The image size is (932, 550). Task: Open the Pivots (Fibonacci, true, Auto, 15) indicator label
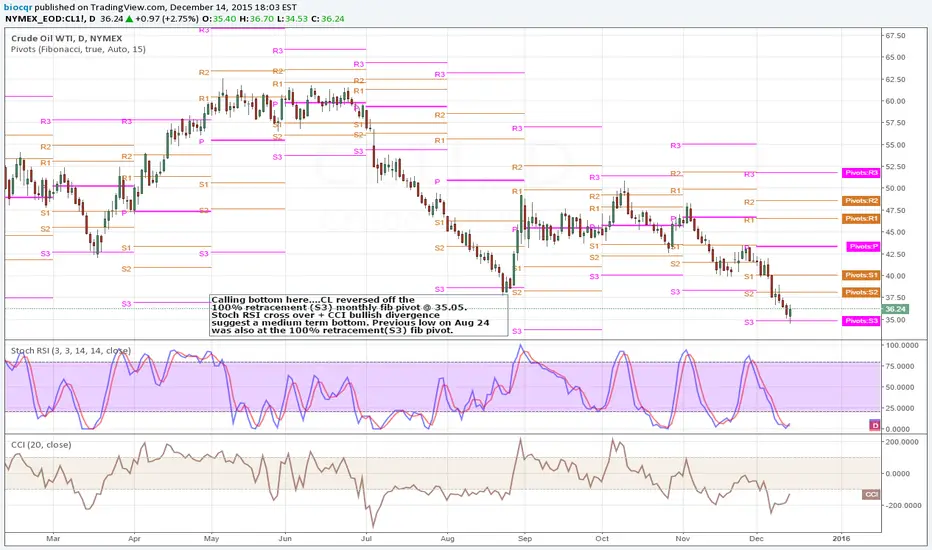pos(78,49)
